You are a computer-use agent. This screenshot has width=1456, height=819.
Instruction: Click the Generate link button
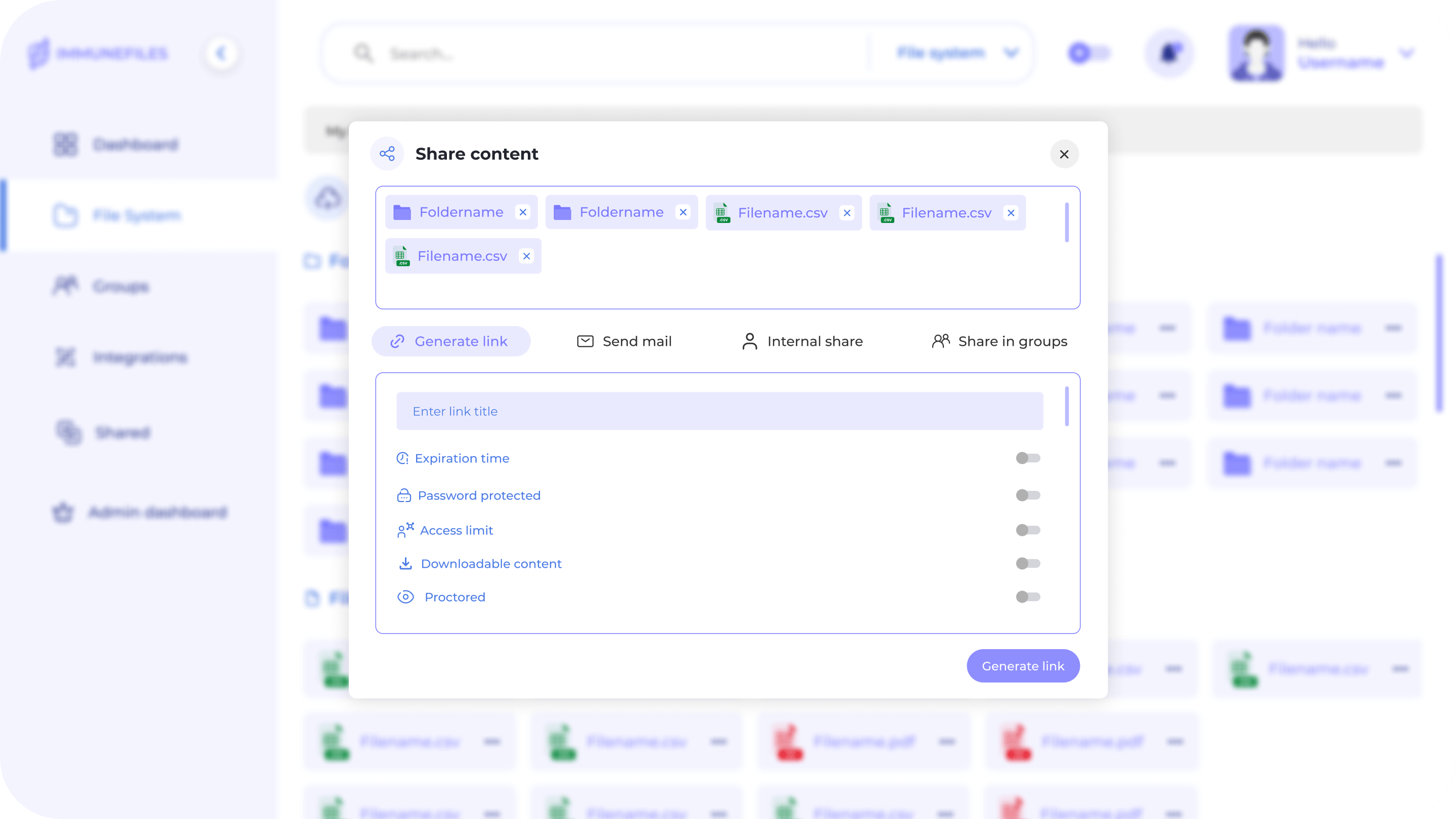[1023, 665]
